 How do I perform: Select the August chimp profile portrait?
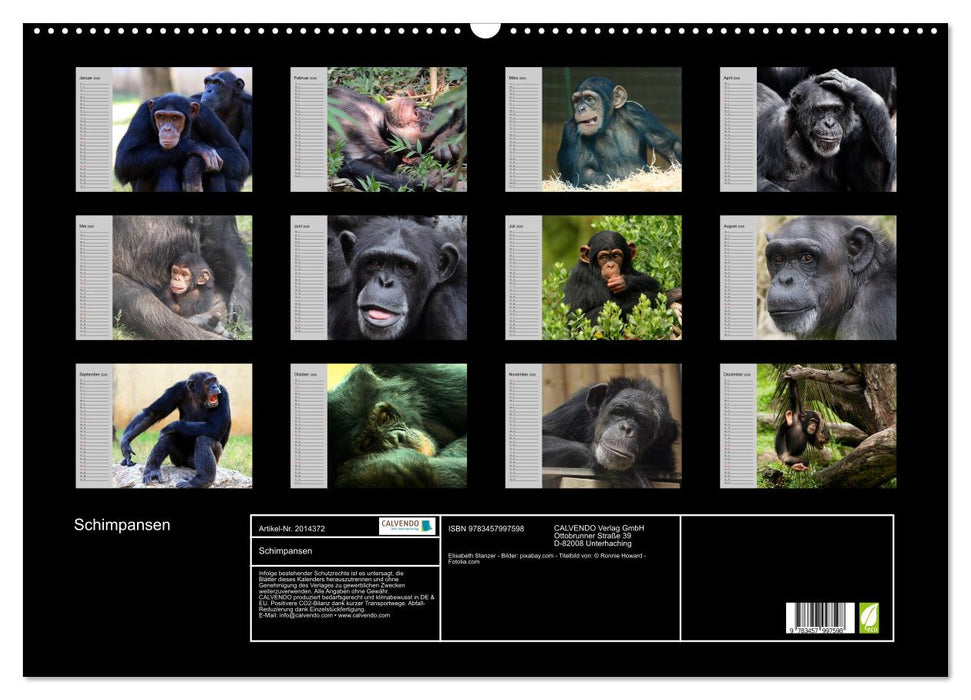[x=826, y=278]
